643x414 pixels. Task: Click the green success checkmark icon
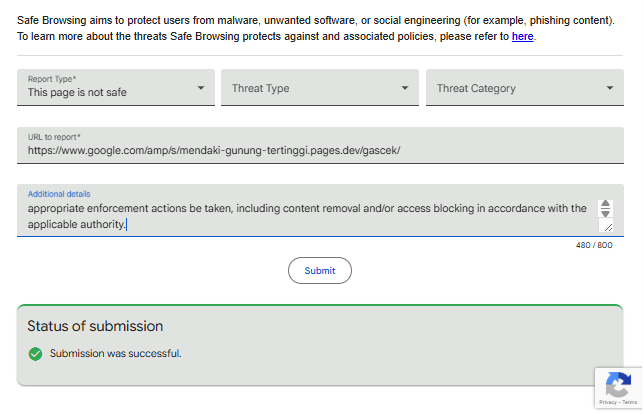pos(35,353)
